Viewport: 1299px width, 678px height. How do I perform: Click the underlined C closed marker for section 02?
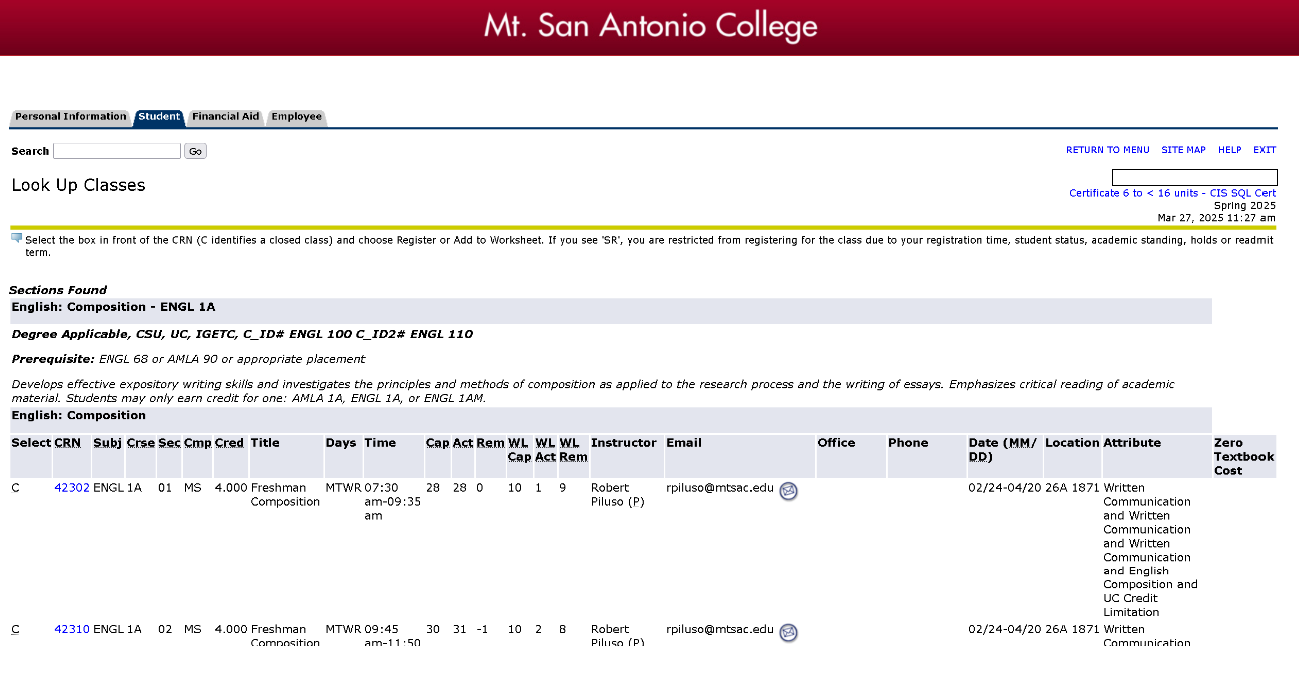[15, 629]
